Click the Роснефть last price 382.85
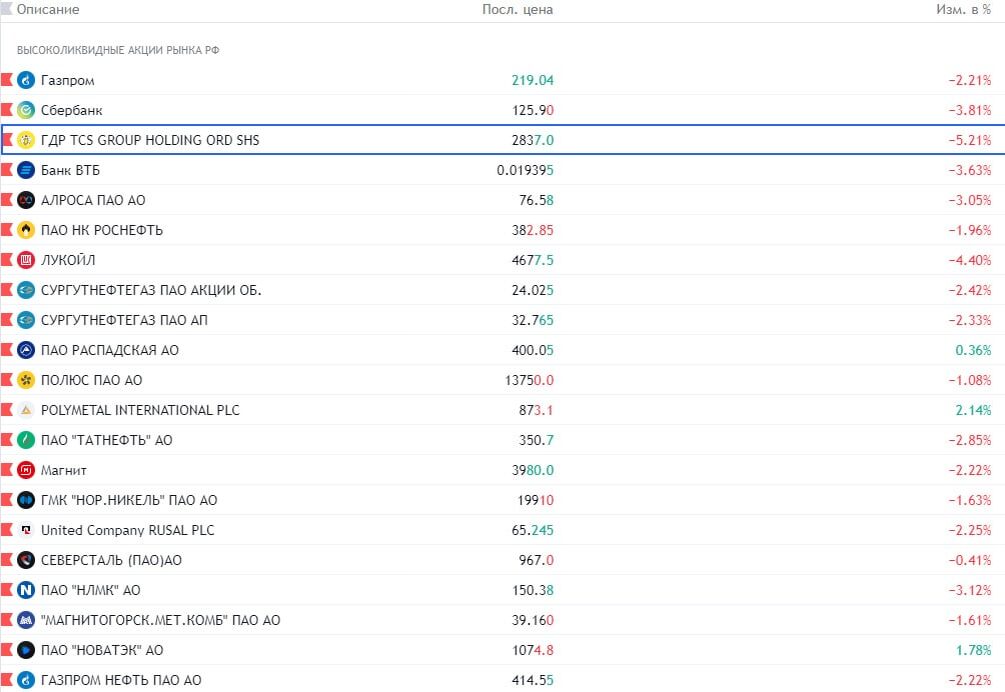Screen dimensions: 1005x692 click(x=533, y=230)
